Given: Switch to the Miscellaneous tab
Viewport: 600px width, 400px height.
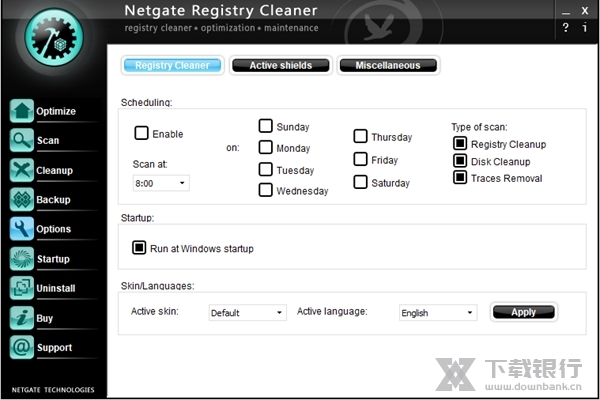Looking at the screenshot, I should click(388, 65).
